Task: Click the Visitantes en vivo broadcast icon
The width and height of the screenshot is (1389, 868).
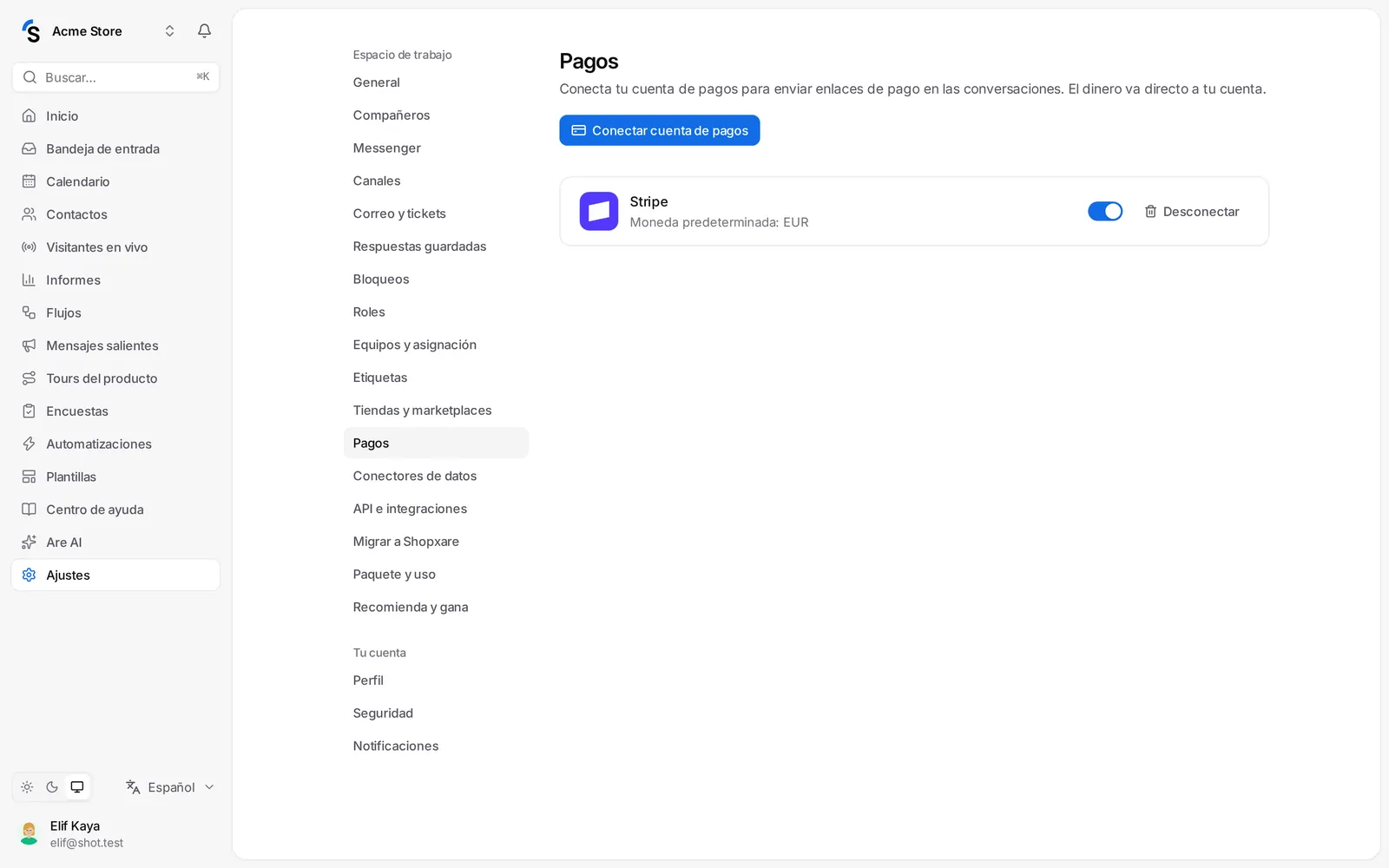Action: click(29, 247)
